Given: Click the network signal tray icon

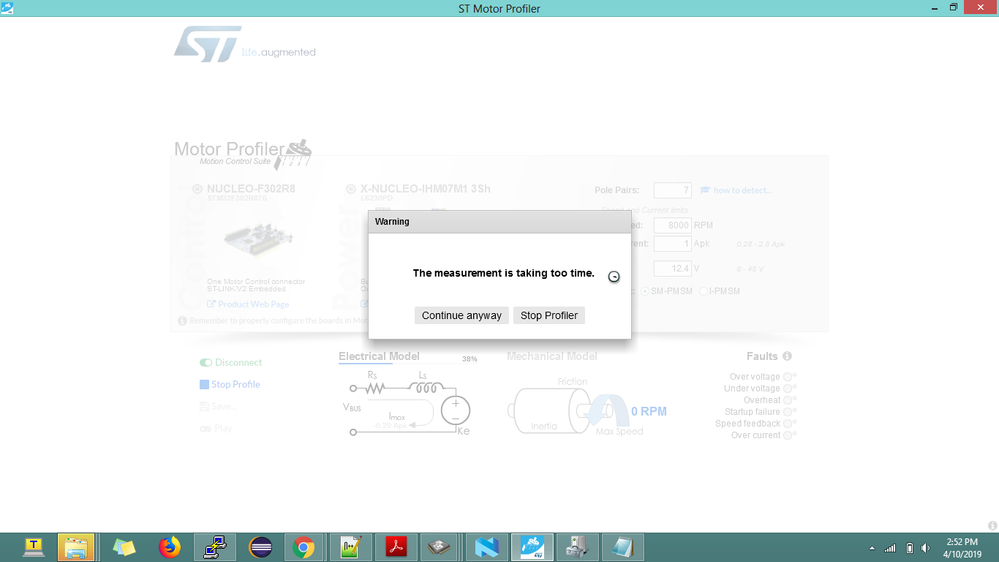Looking at the screenshot, I should point(890,548).
